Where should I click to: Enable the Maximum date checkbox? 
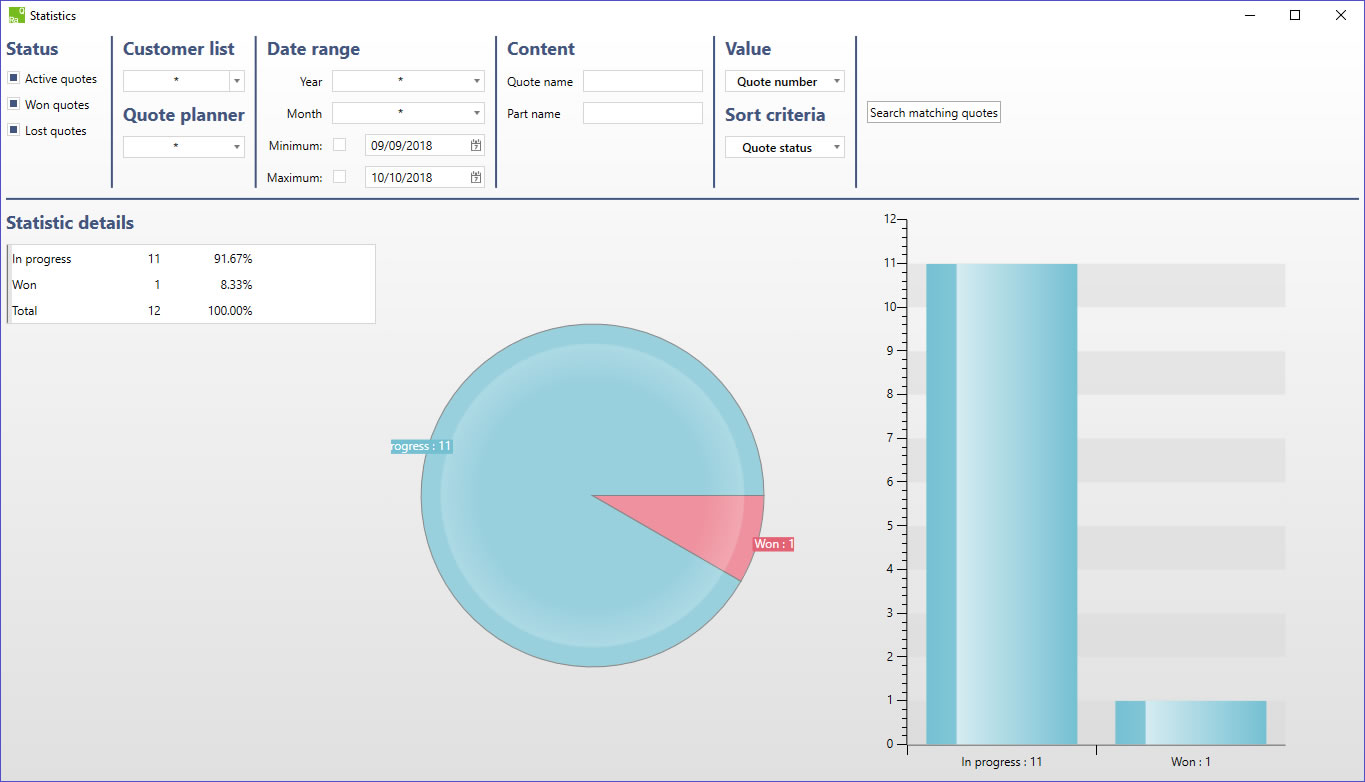[340, 177]
